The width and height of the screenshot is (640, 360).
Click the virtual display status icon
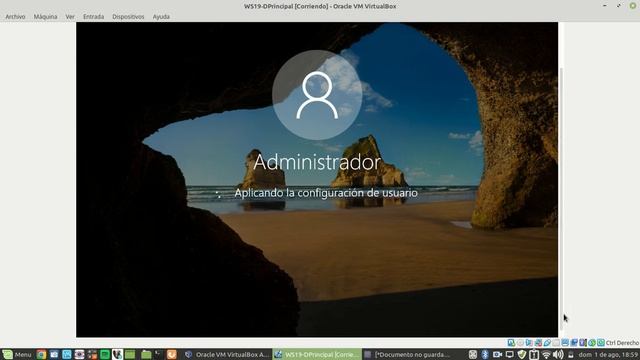(x=565, y=342)
